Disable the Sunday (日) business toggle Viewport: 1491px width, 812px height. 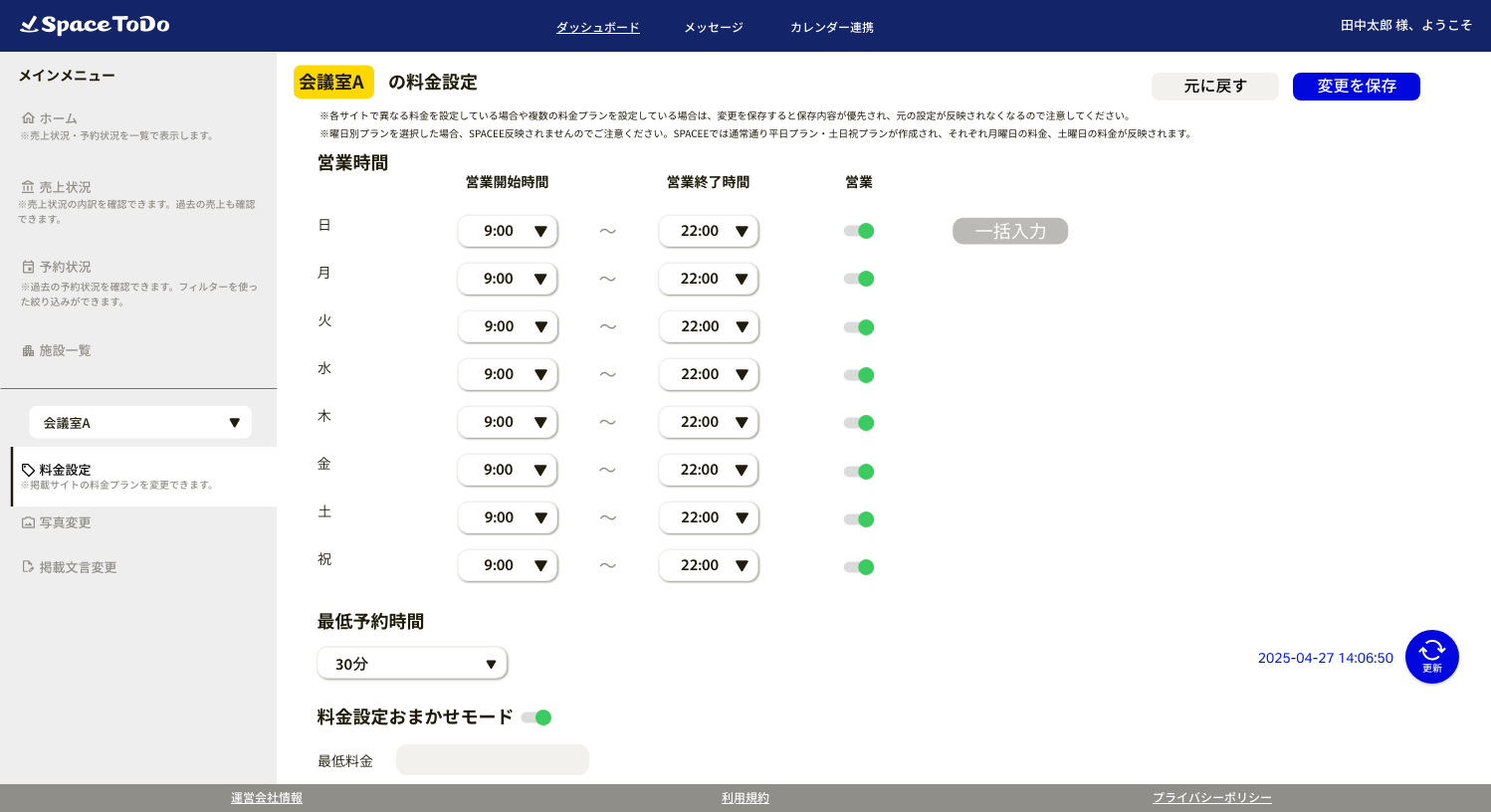[x=859, y=231]
